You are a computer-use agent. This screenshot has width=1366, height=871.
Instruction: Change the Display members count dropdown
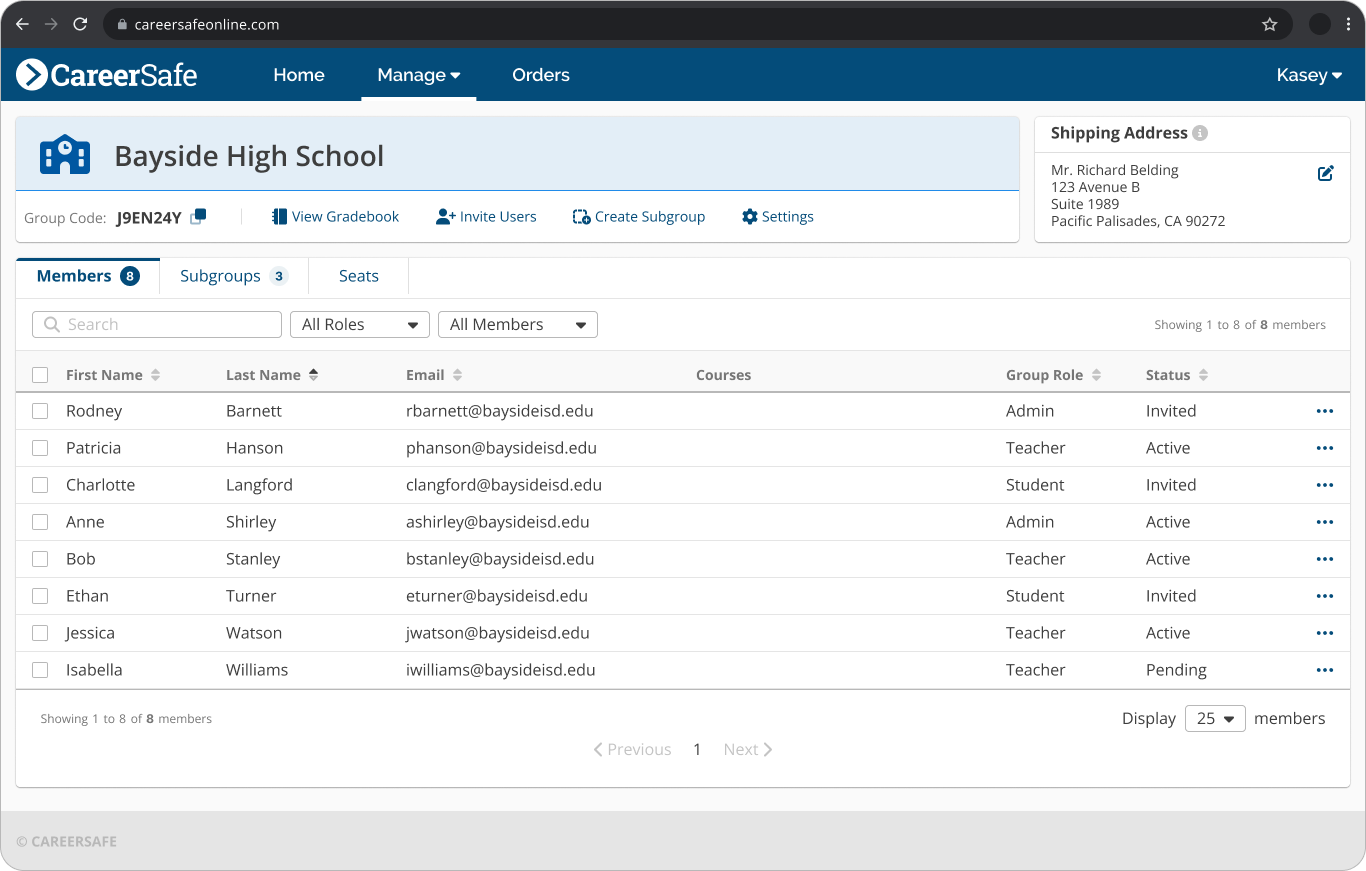1215,718
